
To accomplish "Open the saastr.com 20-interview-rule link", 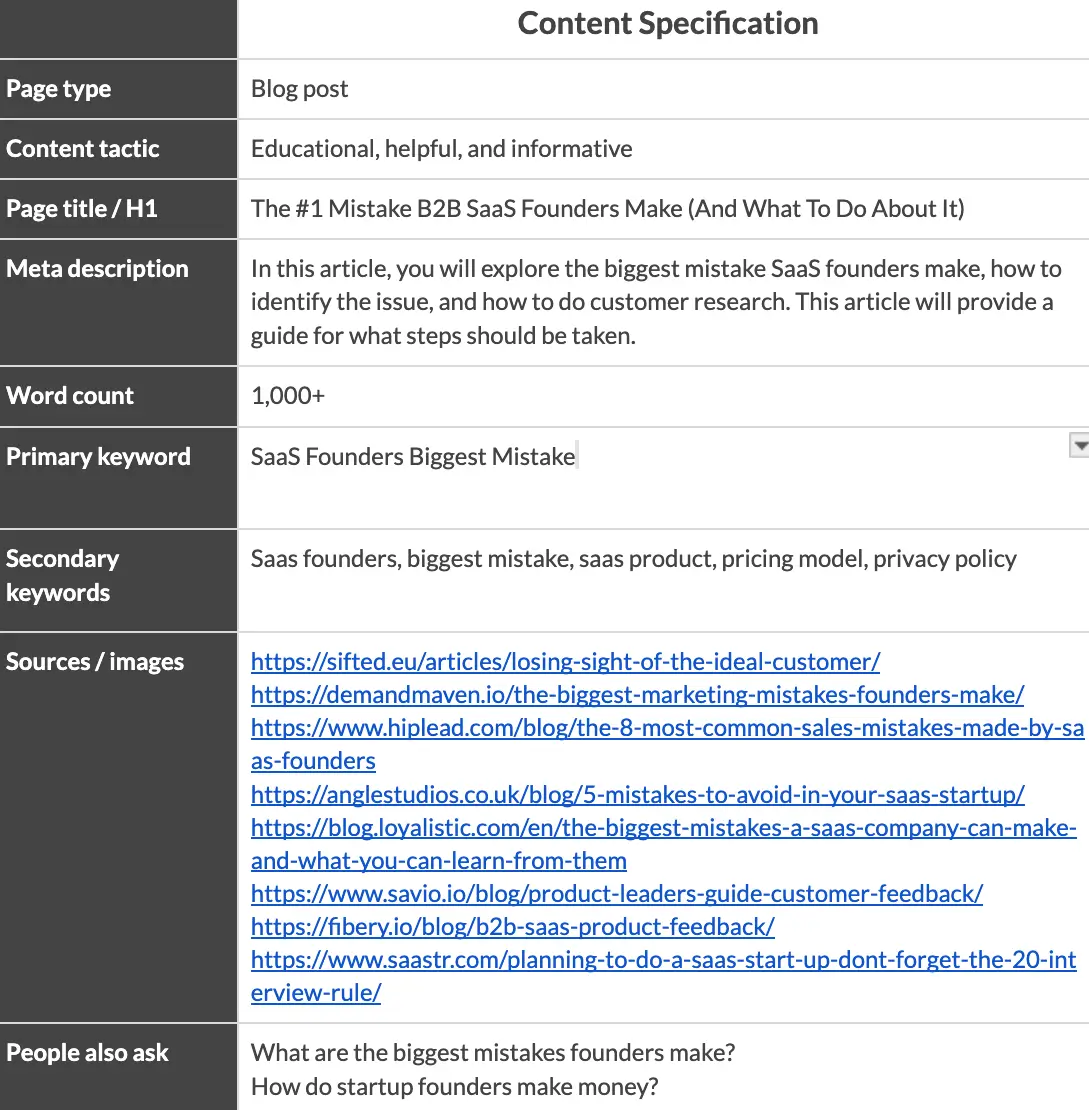I will point(663,961).
